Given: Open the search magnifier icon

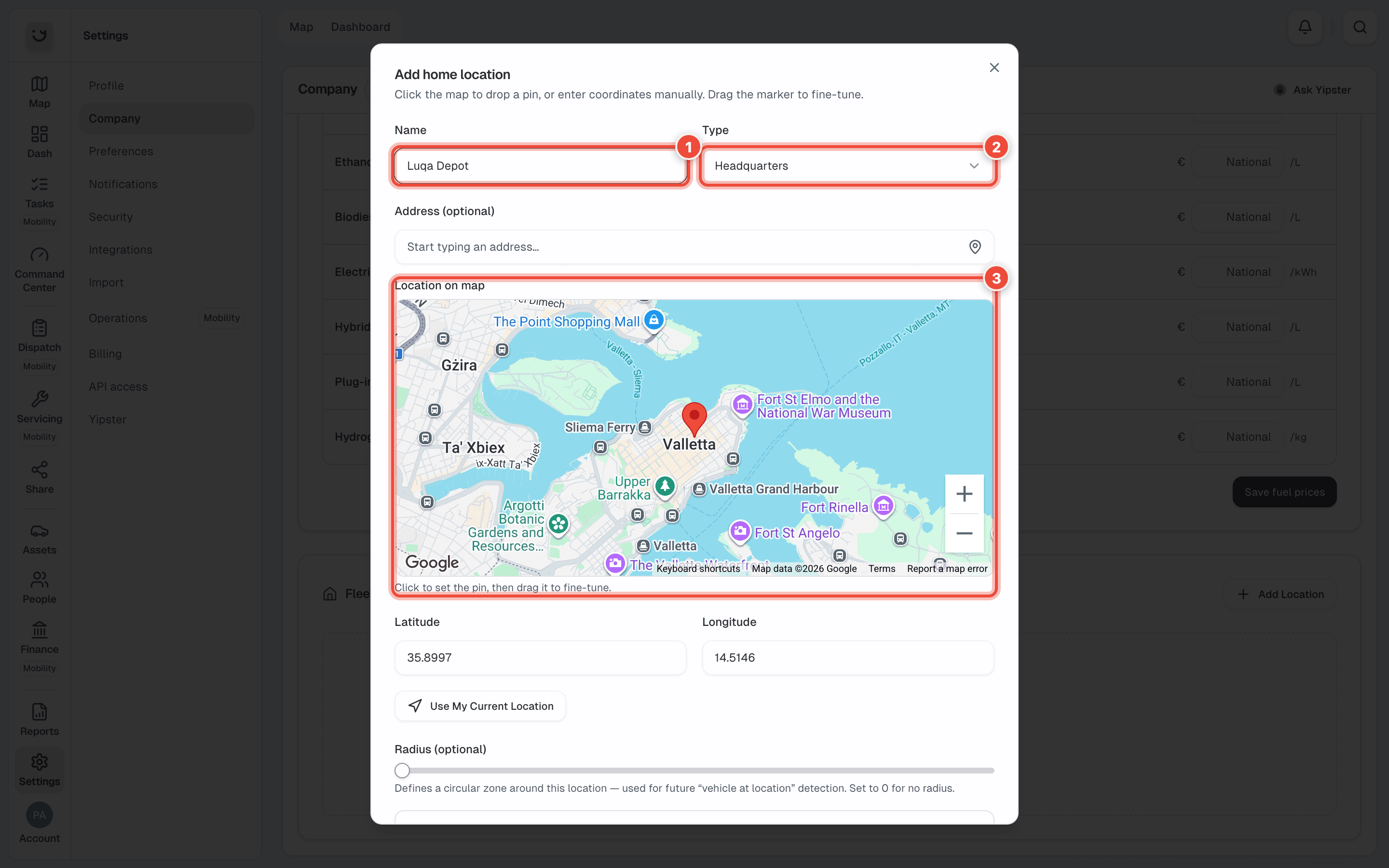Looking at the screenshot, I should [1360, 27].
